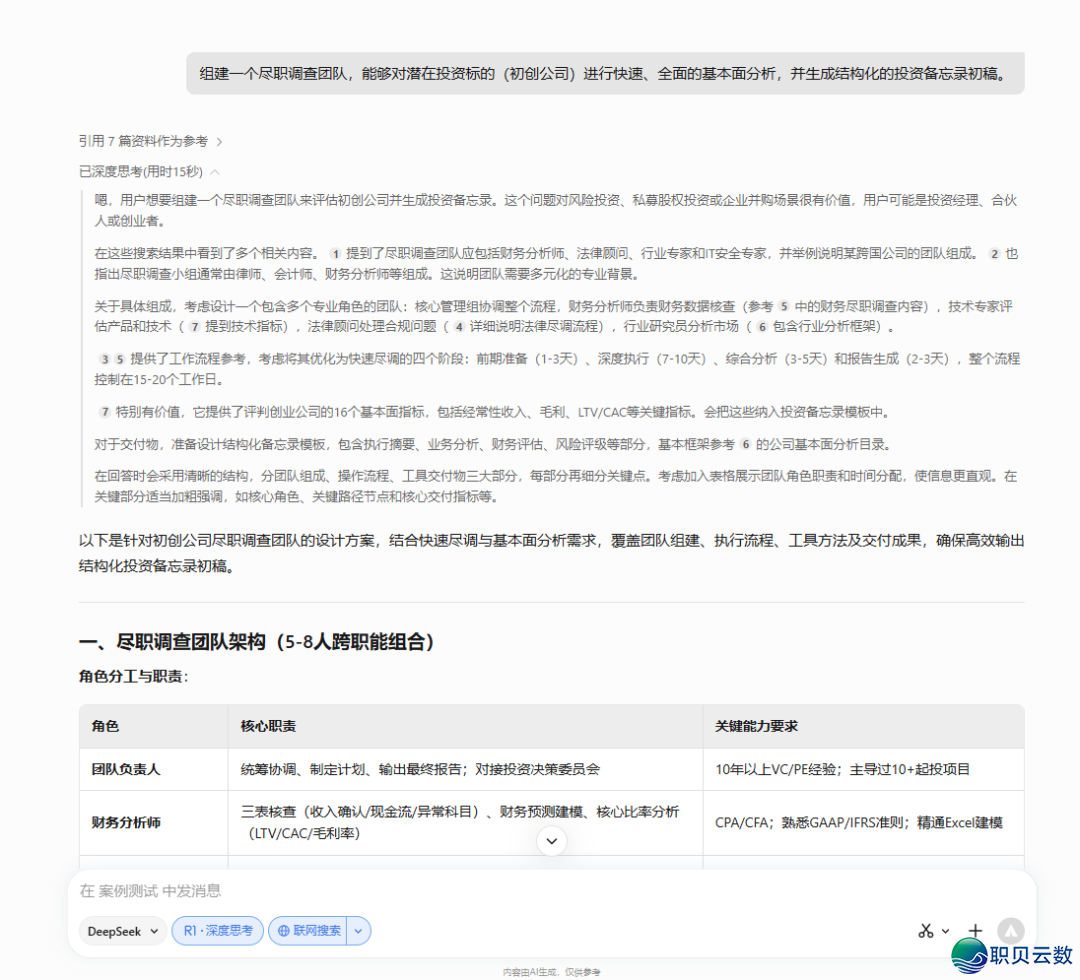Viewport: 1080px width, 980px height.
Task: Open citation badge 4 before 详细说明法律尽调流程
Action: pyautogui.click(x=459, y=327)
